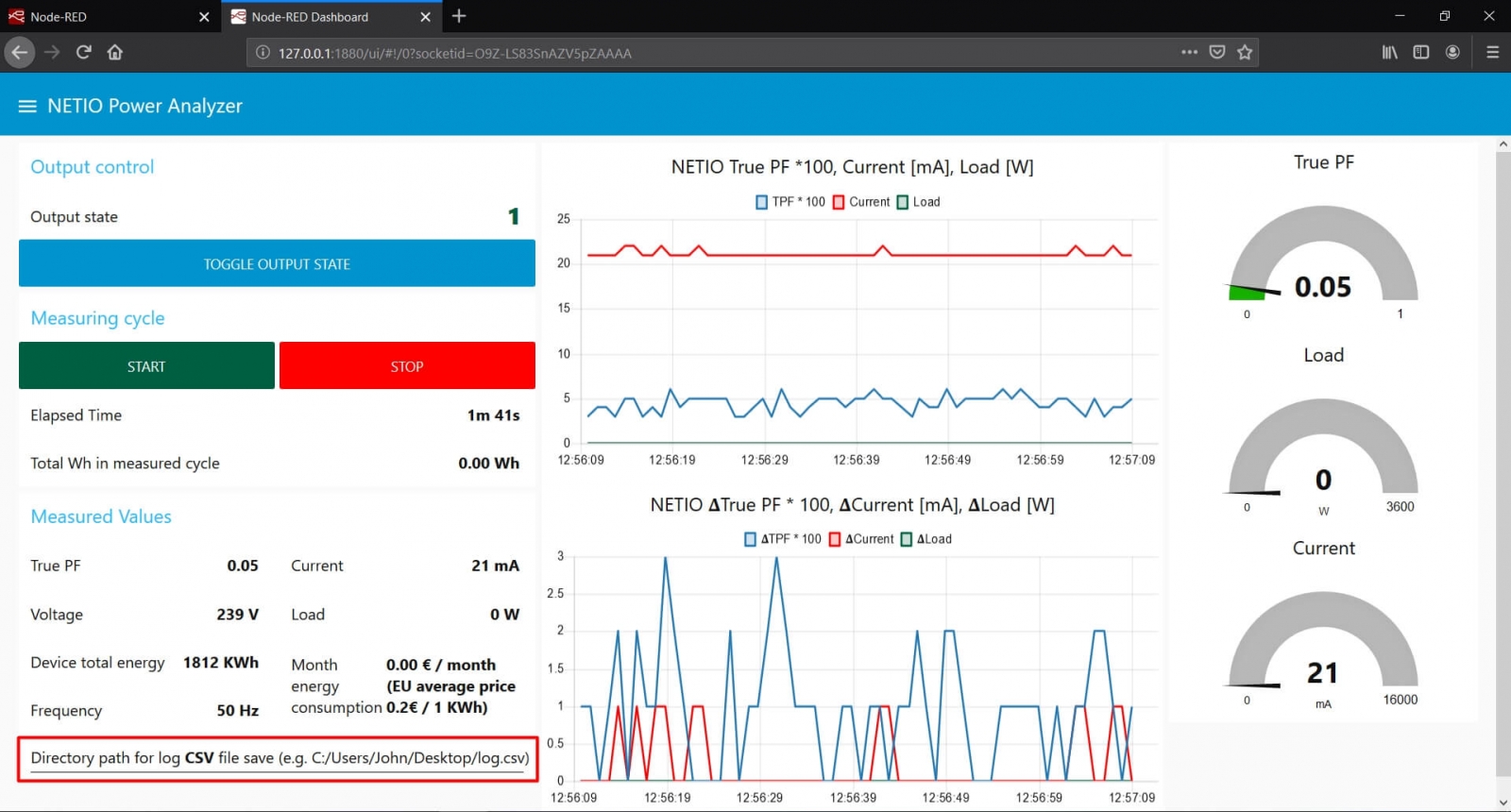This screenshot has height=812, width=1511.
Task: Start the measuring cycle
Action: coord(146,365)
